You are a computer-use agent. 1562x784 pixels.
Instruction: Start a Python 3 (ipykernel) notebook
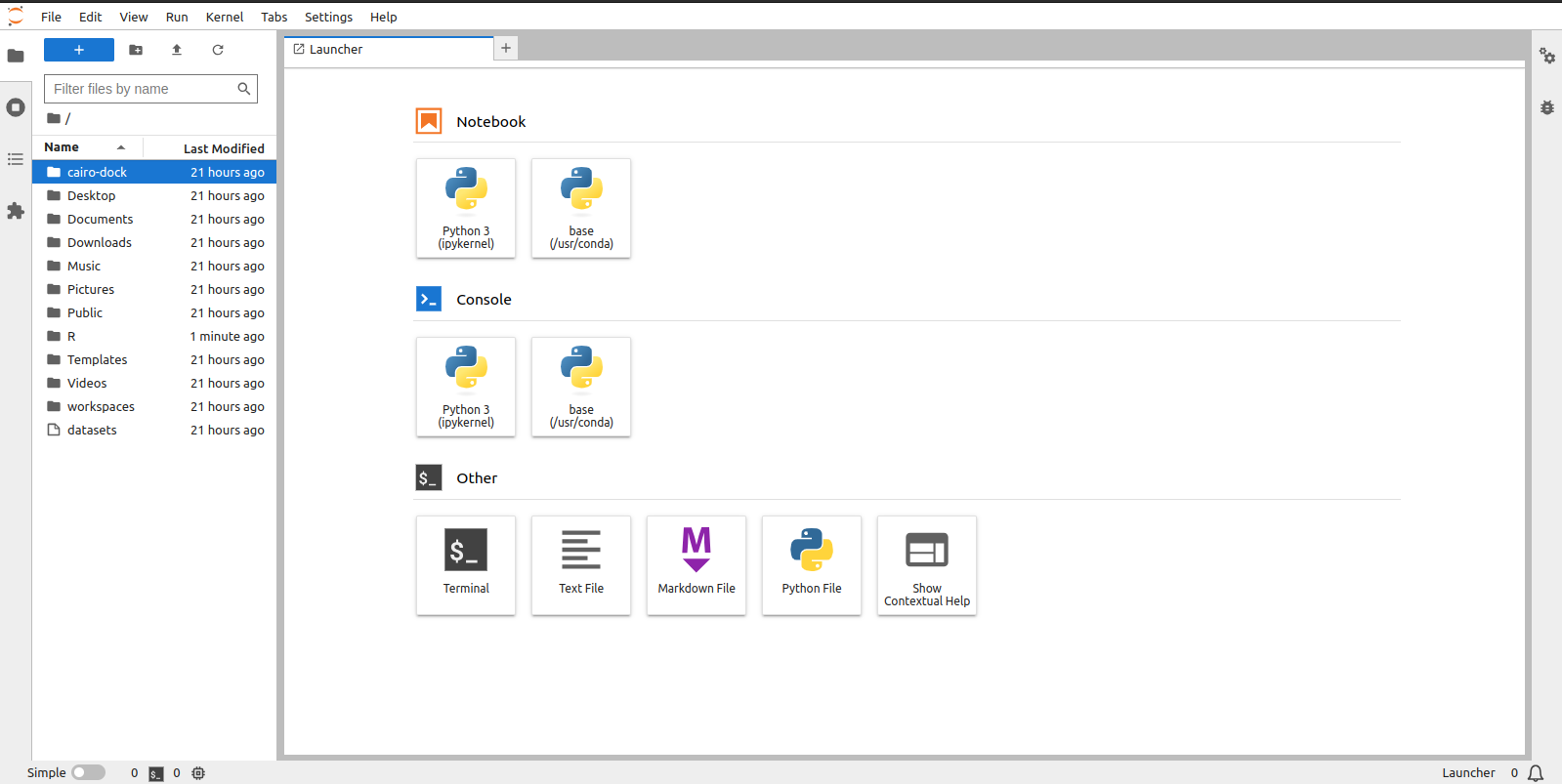(466, 208)
